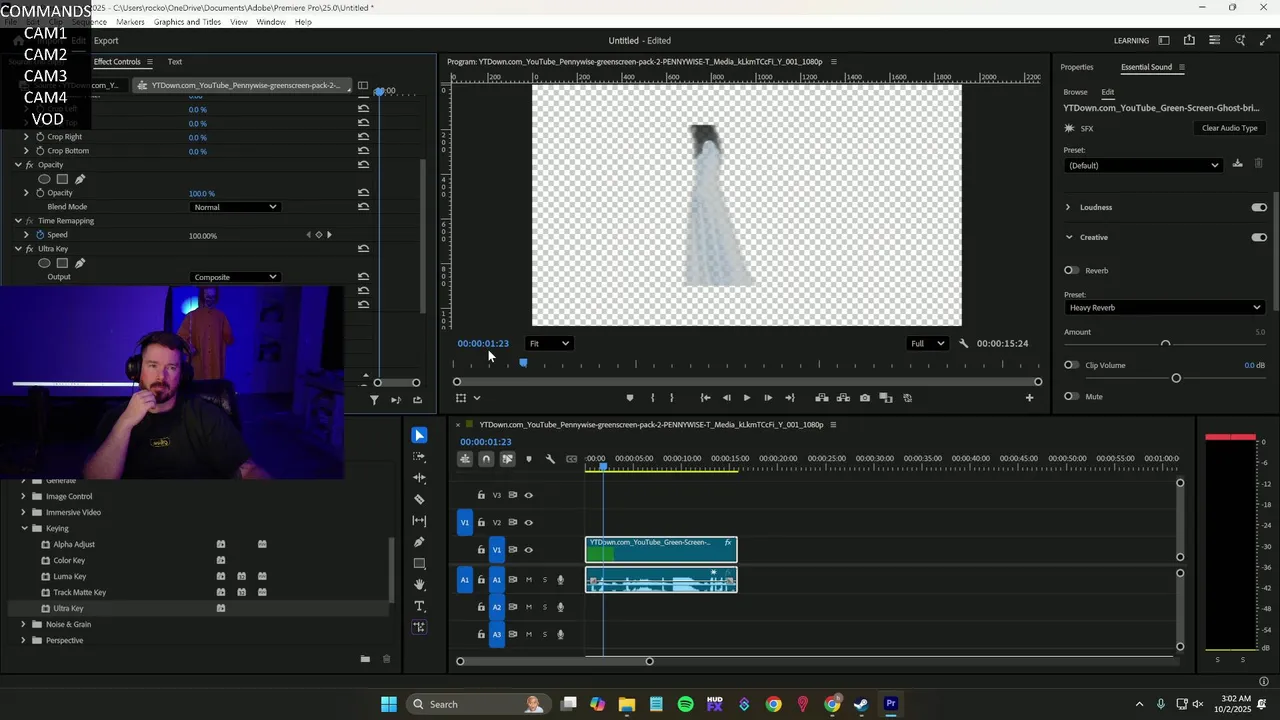Open the Heavy Reverb preset dropdown
The width and height of the screenshot is (1280, 720).
(1165, 308)
